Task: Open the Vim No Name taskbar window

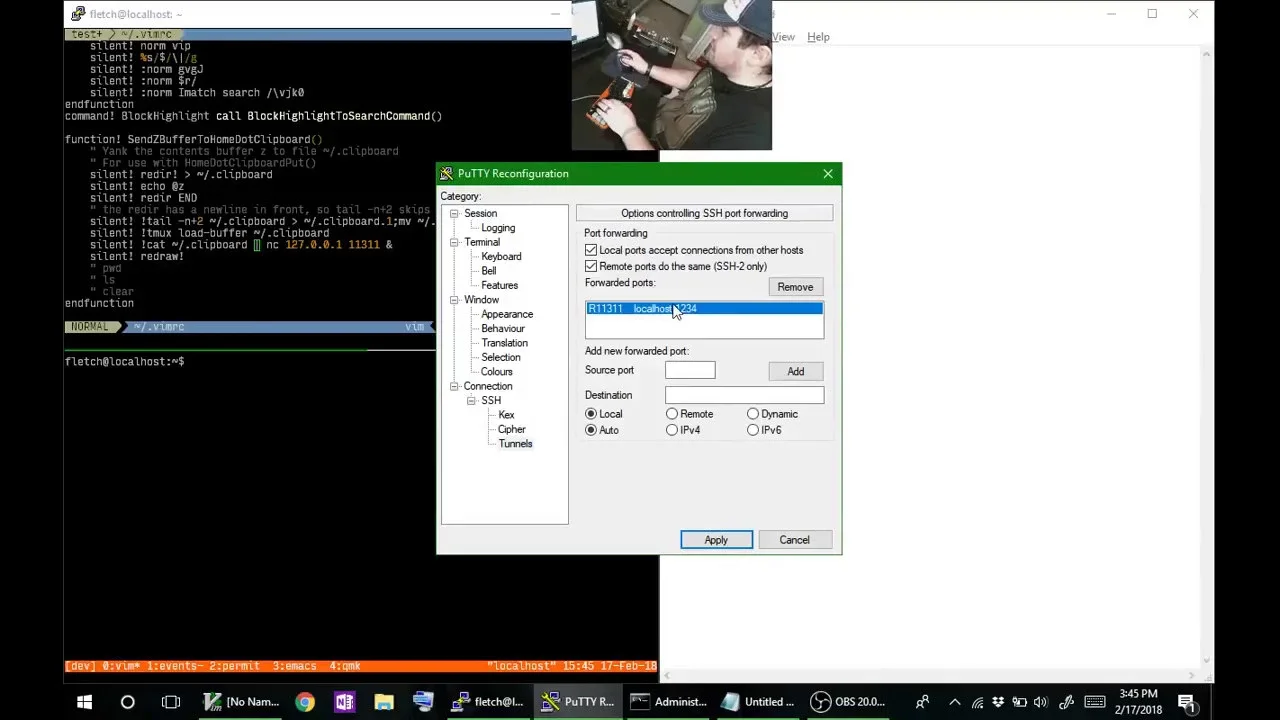Action: [241, 702]
